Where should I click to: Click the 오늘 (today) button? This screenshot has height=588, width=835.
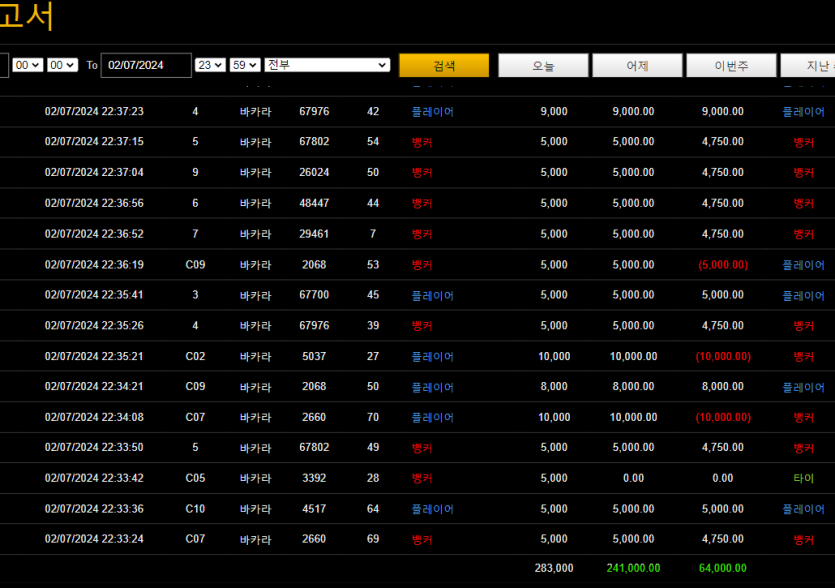click(x=543, y=65)
